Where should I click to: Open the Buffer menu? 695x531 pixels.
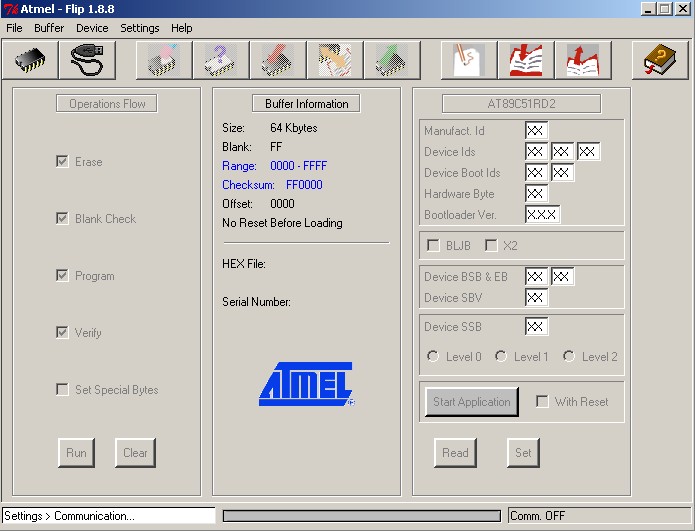coord(49,28)
